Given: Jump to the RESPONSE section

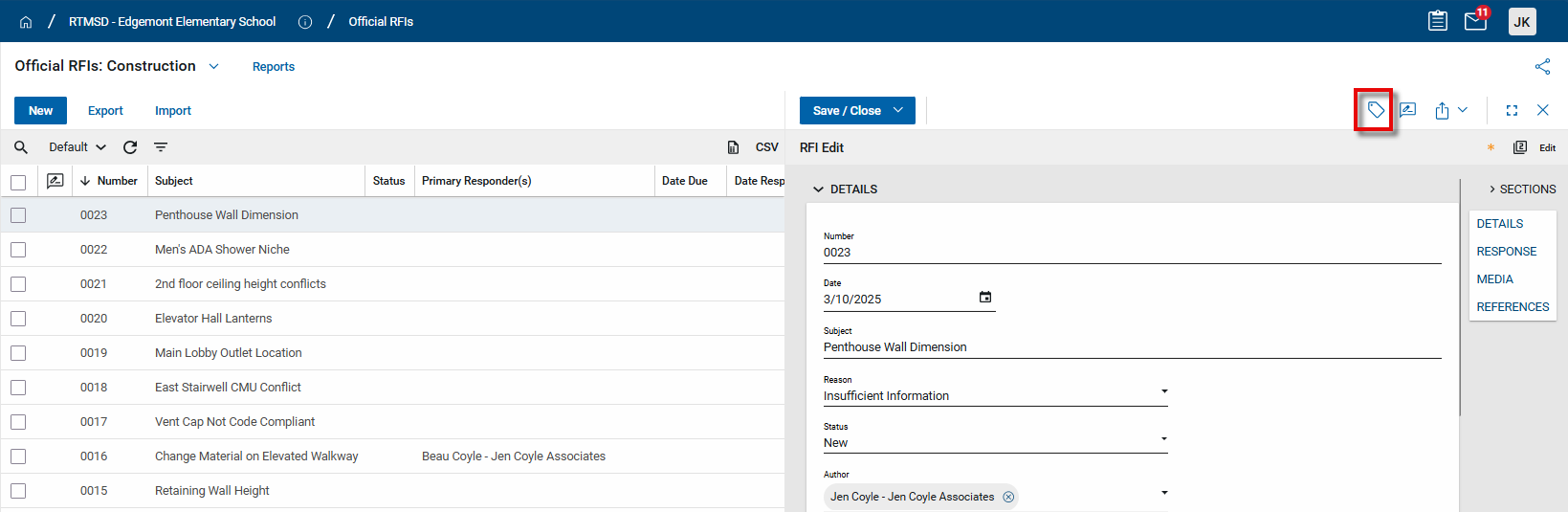Looking at the screenshot, I should [x=1506, y=252].
